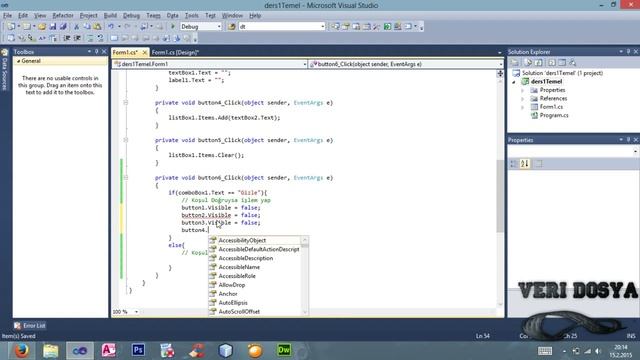Collapse the General group in Toolbox
The height and width of the screenshot is (360, 640).
[x=18, y=61]
